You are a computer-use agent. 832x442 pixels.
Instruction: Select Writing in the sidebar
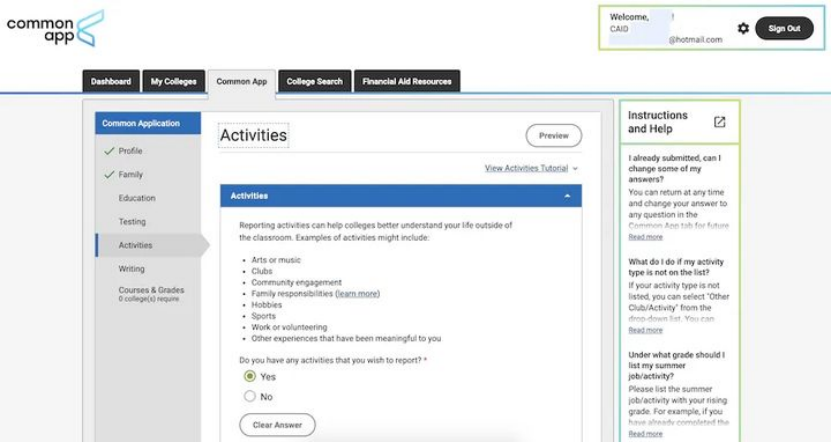pyautogui.click(x=131, y=269)
